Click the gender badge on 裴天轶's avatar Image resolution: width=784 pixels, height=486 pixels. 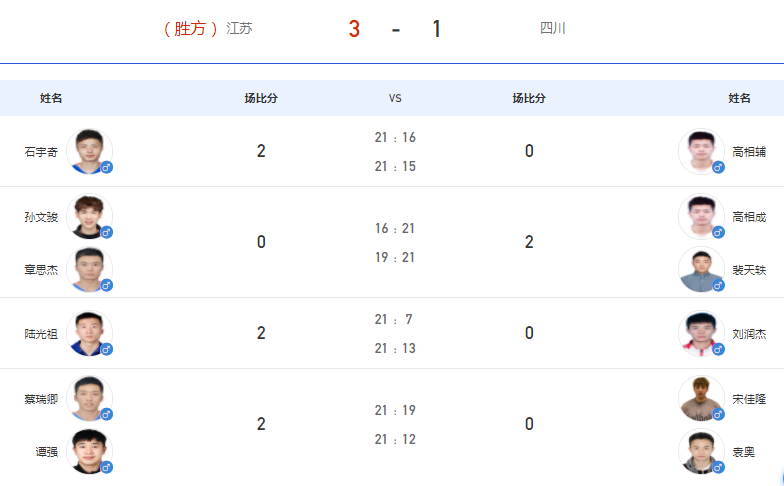(718, 286)
